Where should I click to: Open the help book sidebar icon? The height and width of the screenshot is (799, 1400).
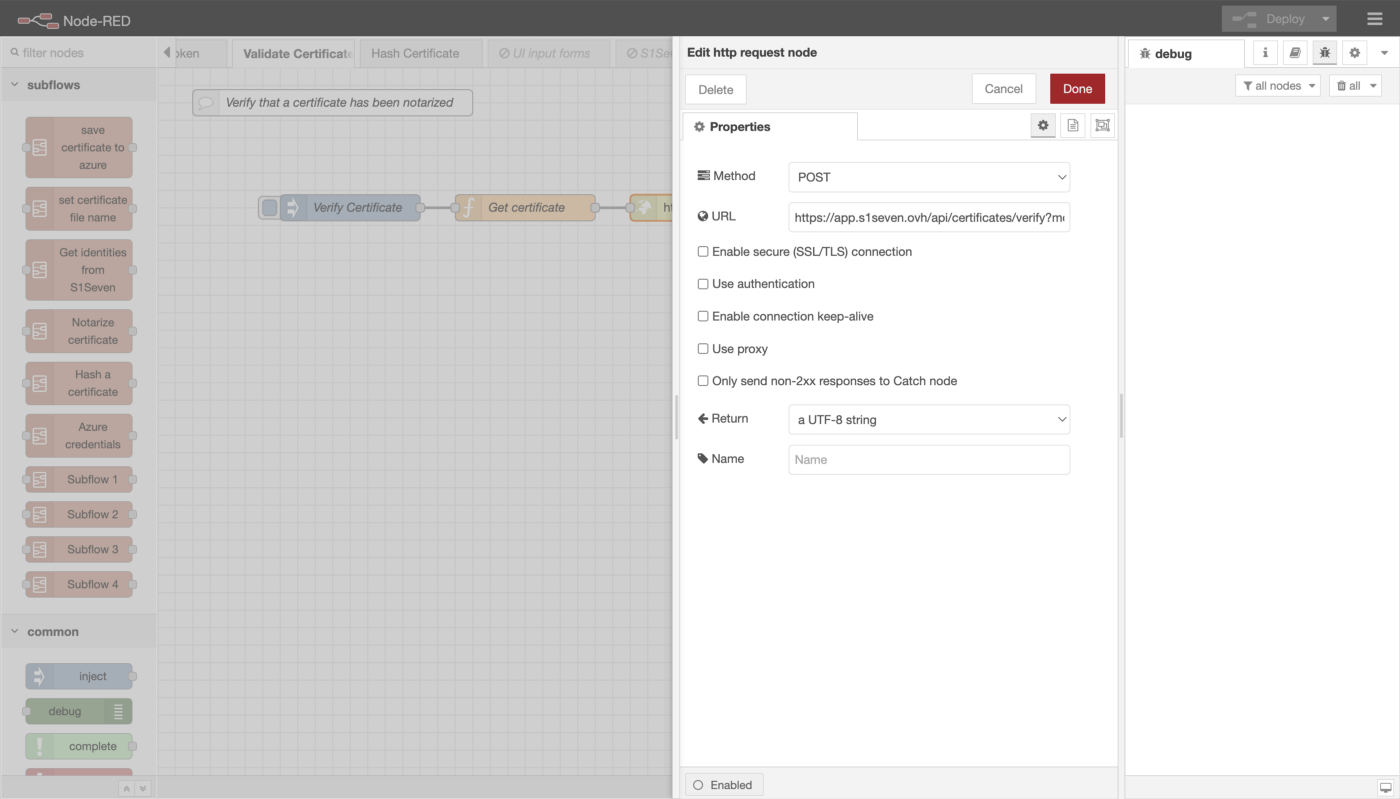click(1295, 53)
